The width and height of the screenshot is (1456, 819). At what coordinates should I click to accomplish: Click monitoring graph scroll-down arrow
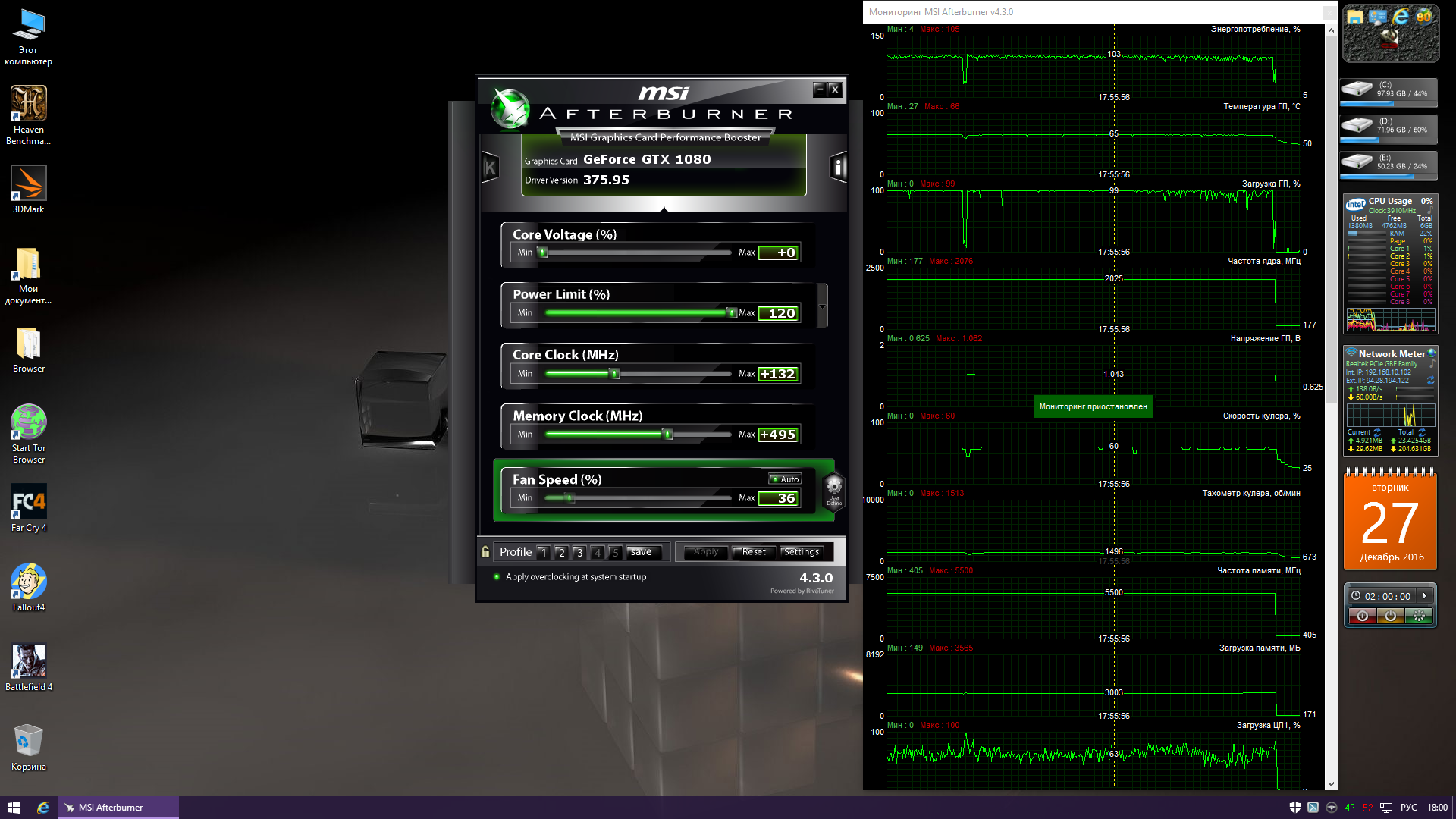tap(1331, 784)
